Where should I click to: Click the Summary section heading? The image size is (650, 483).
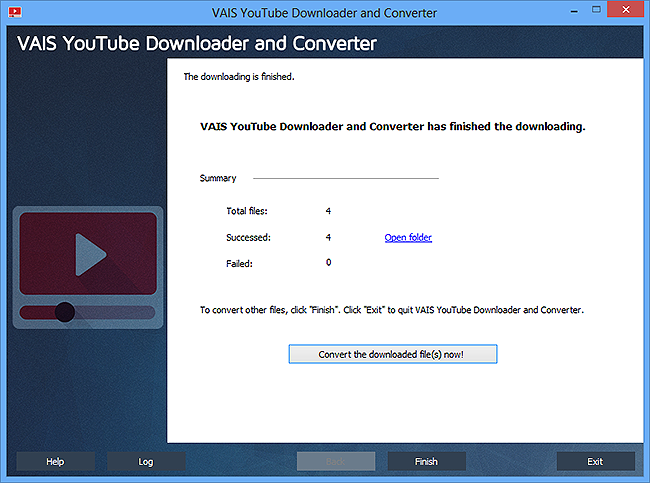pyautogui.click(x=218, y=178)
